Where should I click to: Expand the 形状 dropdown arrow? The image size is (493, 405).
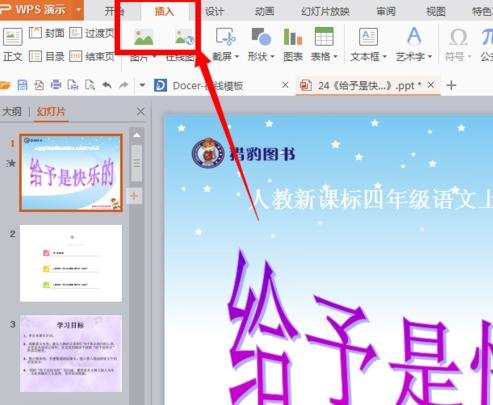point(272,57)
